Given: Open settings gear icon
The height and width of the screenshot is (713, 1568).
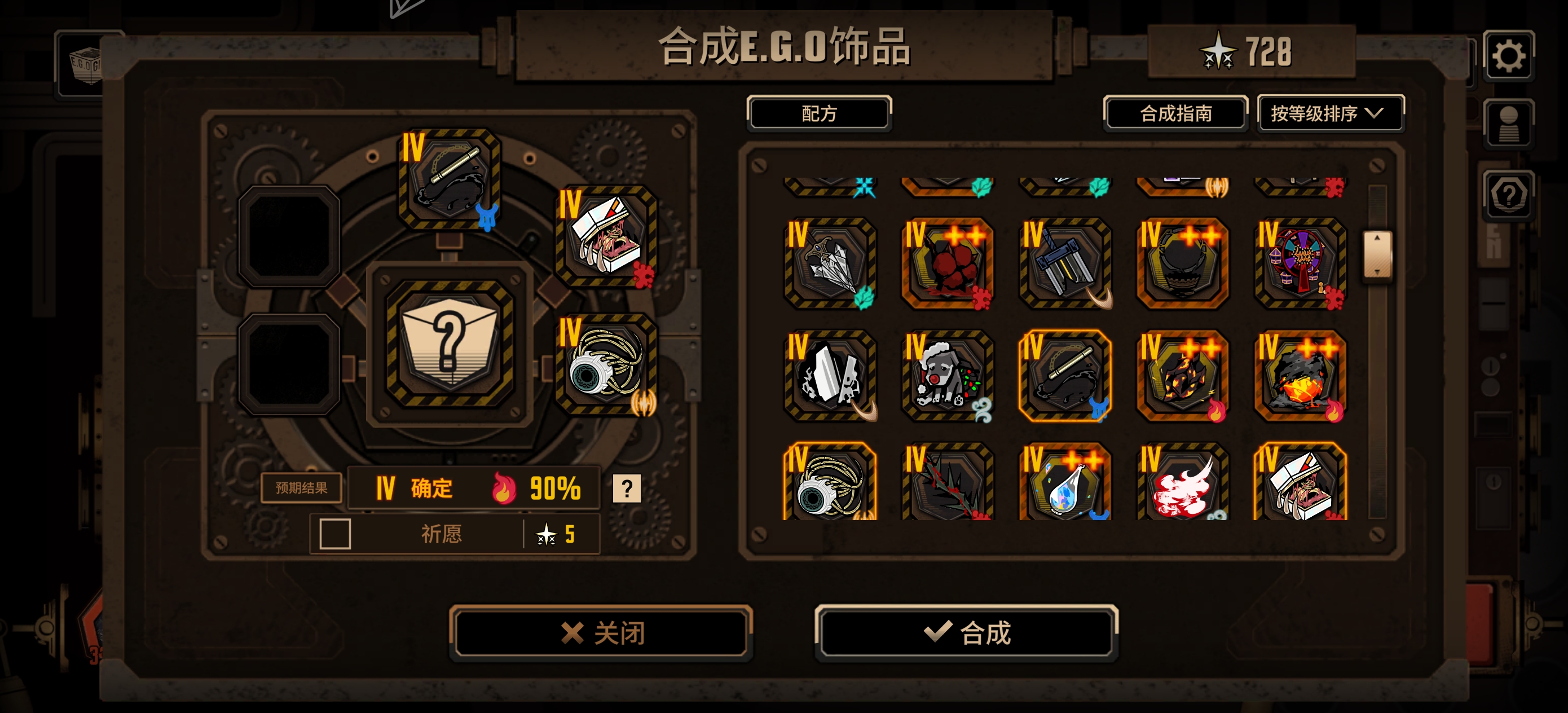Looking at the screenshot, I should click(x=1508, y=56).
